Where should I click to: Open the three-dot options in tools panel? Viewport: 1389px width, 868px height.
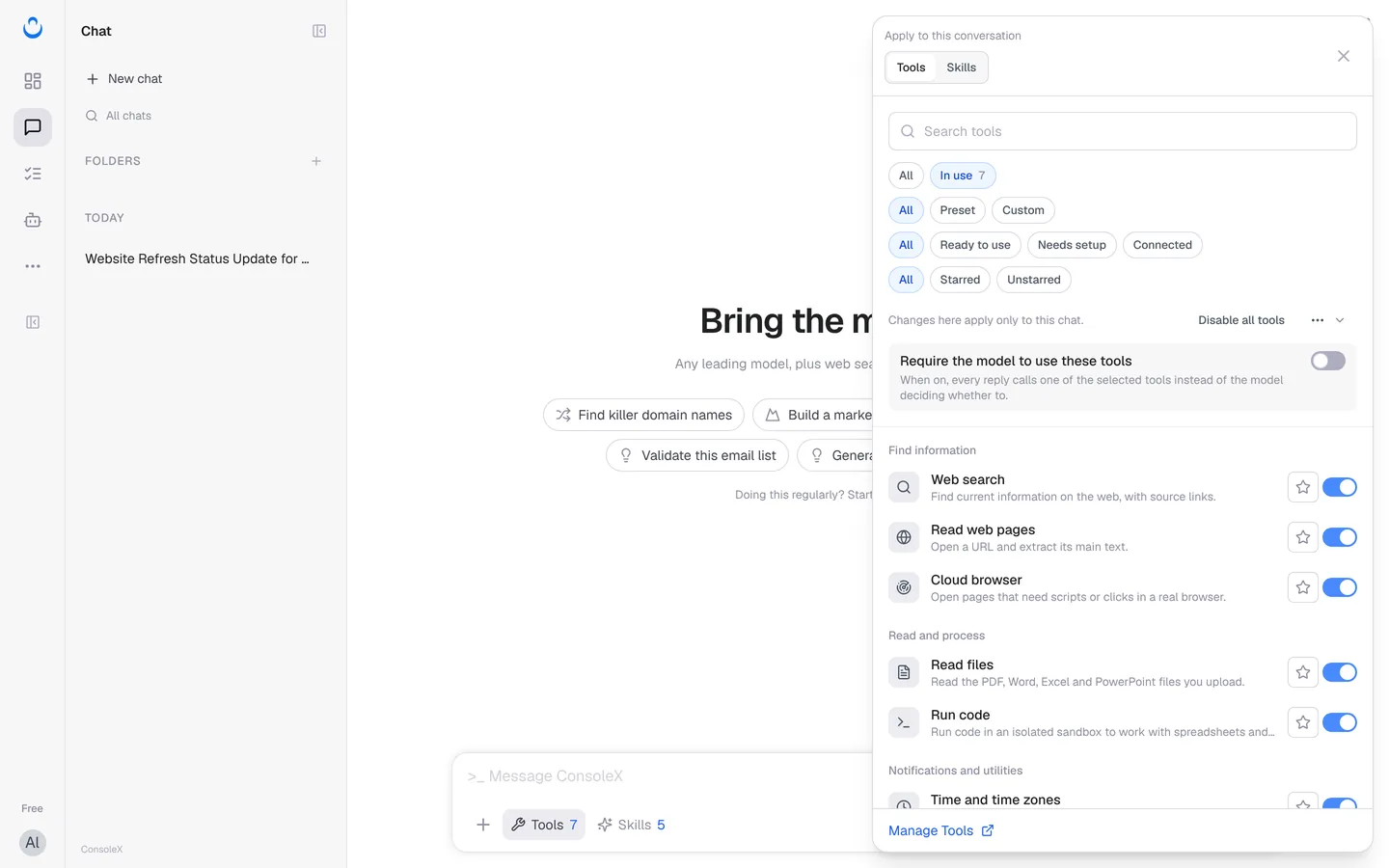coord(1318,320)
